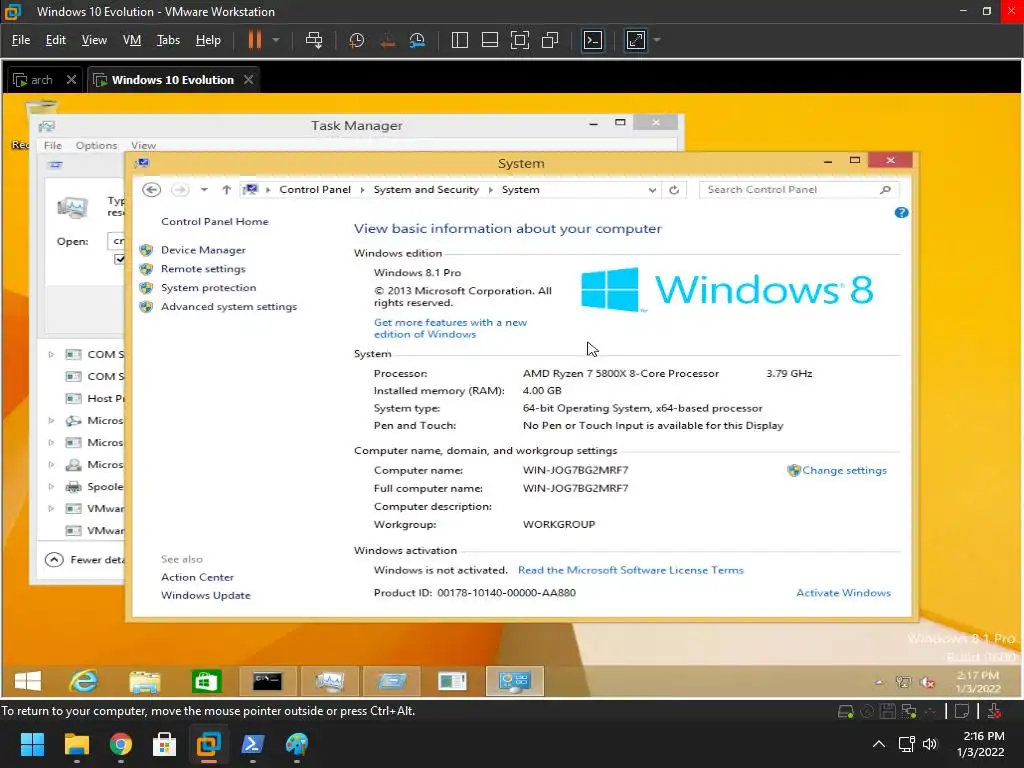
Task: Open Control Panel Home
Action: (x=215, y=221)
